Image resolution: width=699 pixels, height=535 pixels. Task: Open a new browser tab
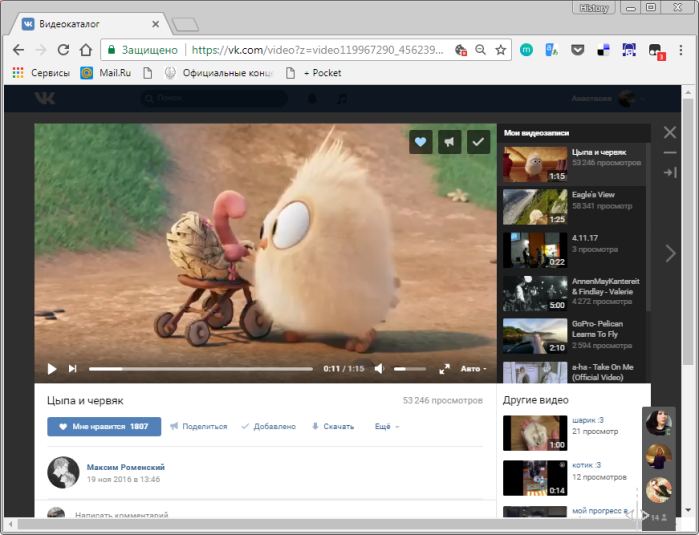tap(185, 25)
